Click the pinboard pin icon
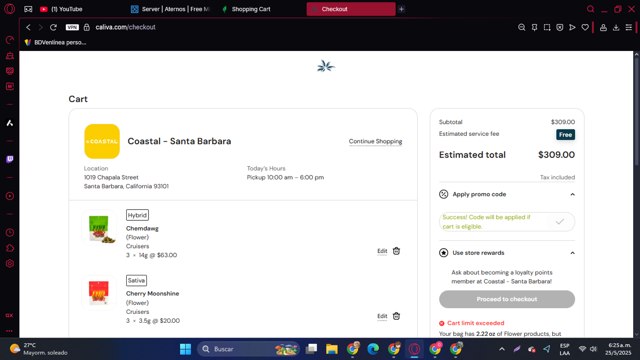 (x=534, y=27)
